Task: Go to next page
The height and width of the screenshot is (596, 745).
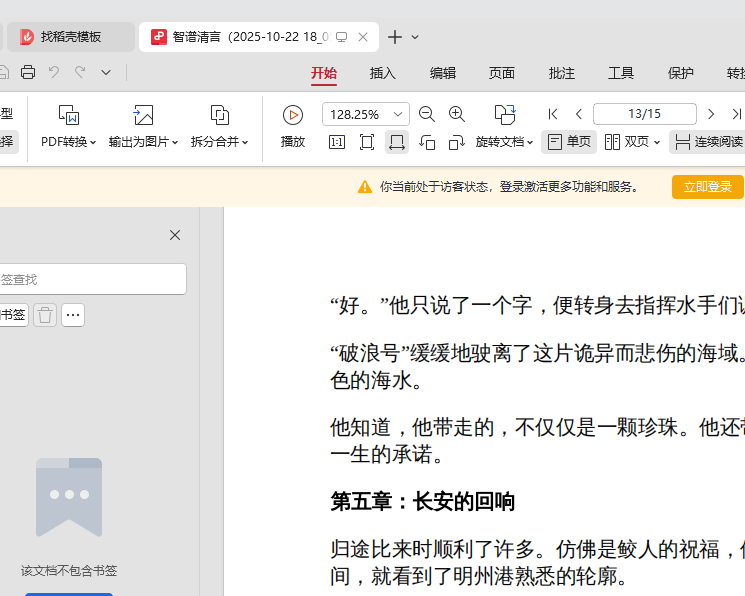Action: tap(711, 114)
